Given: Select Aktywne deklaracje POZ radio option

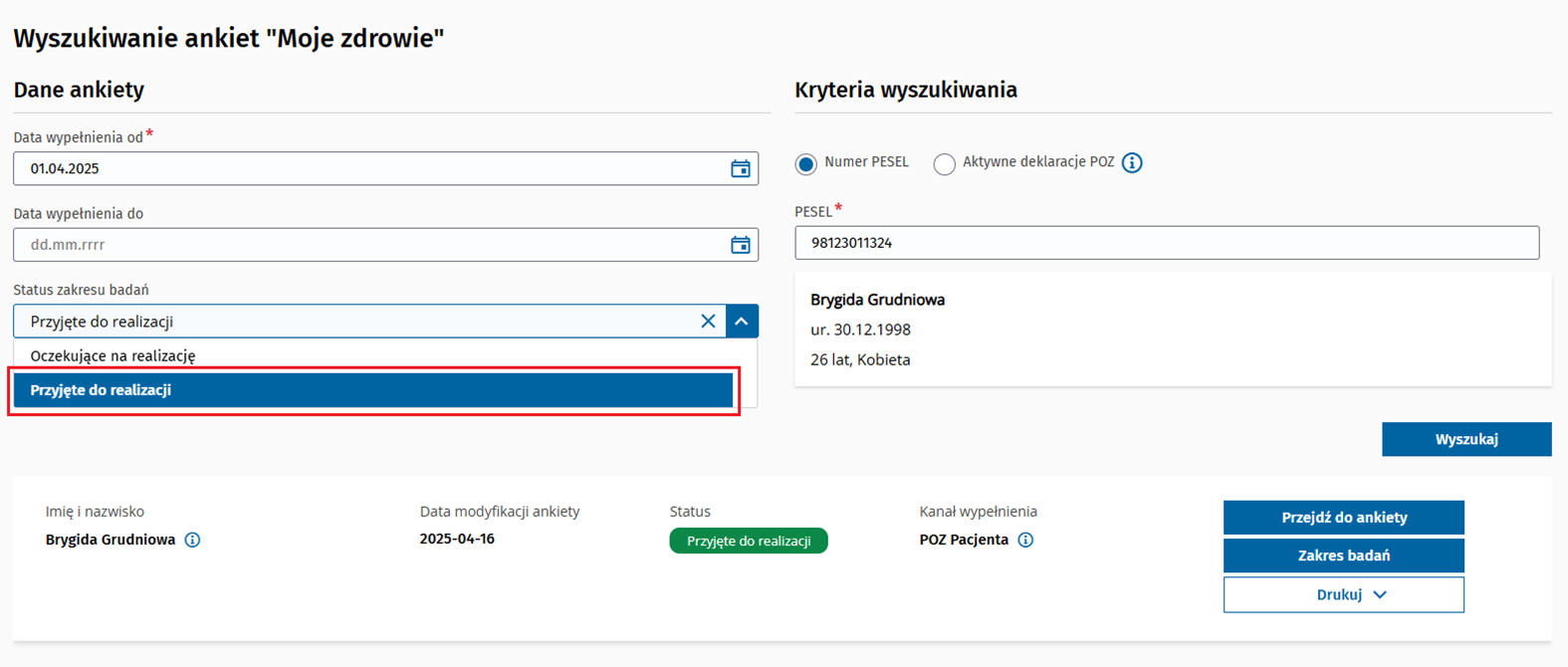Looking at the screenshot, I should pyautogui.click(x=944, y=164).
